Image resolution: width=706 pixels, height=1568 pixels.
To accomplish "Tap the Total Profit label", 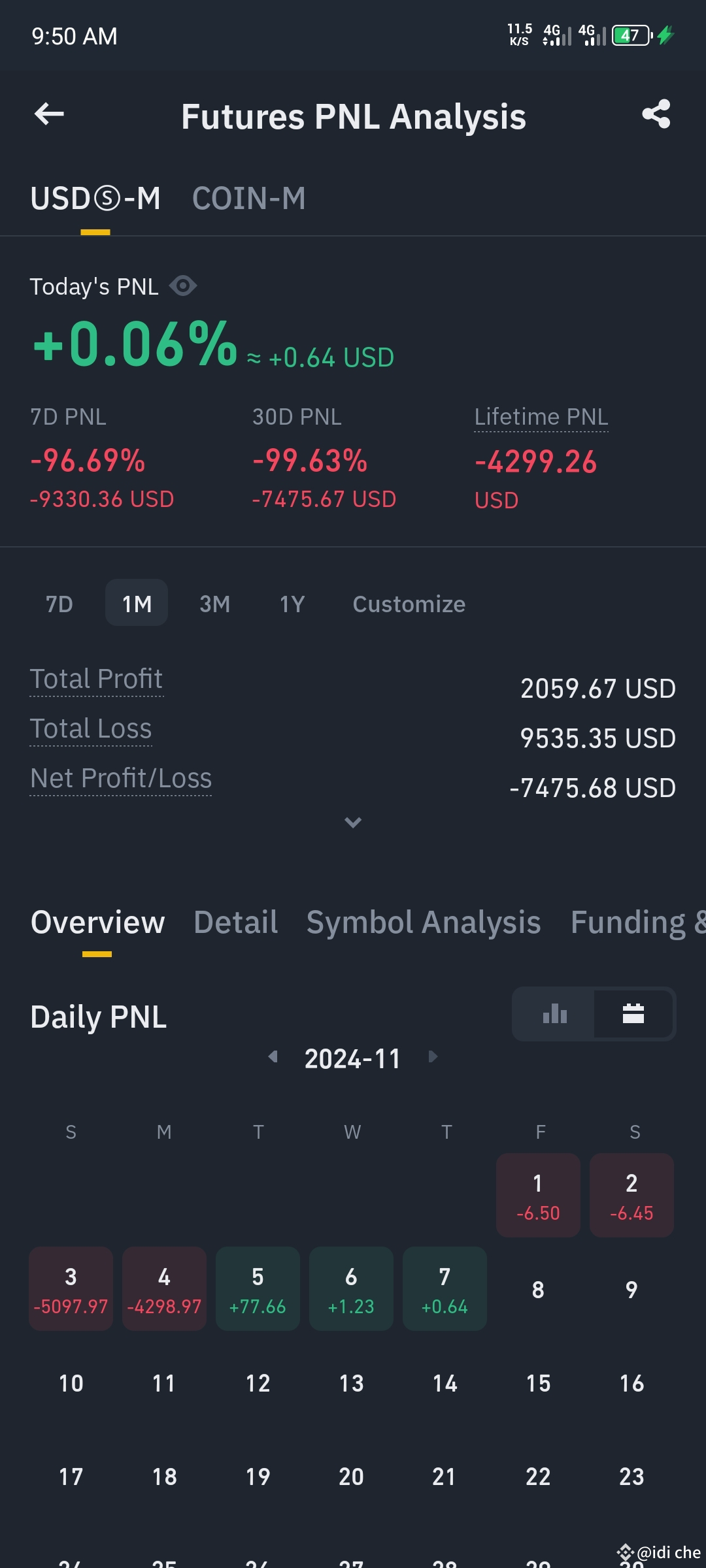I will (x=97, y=679).
